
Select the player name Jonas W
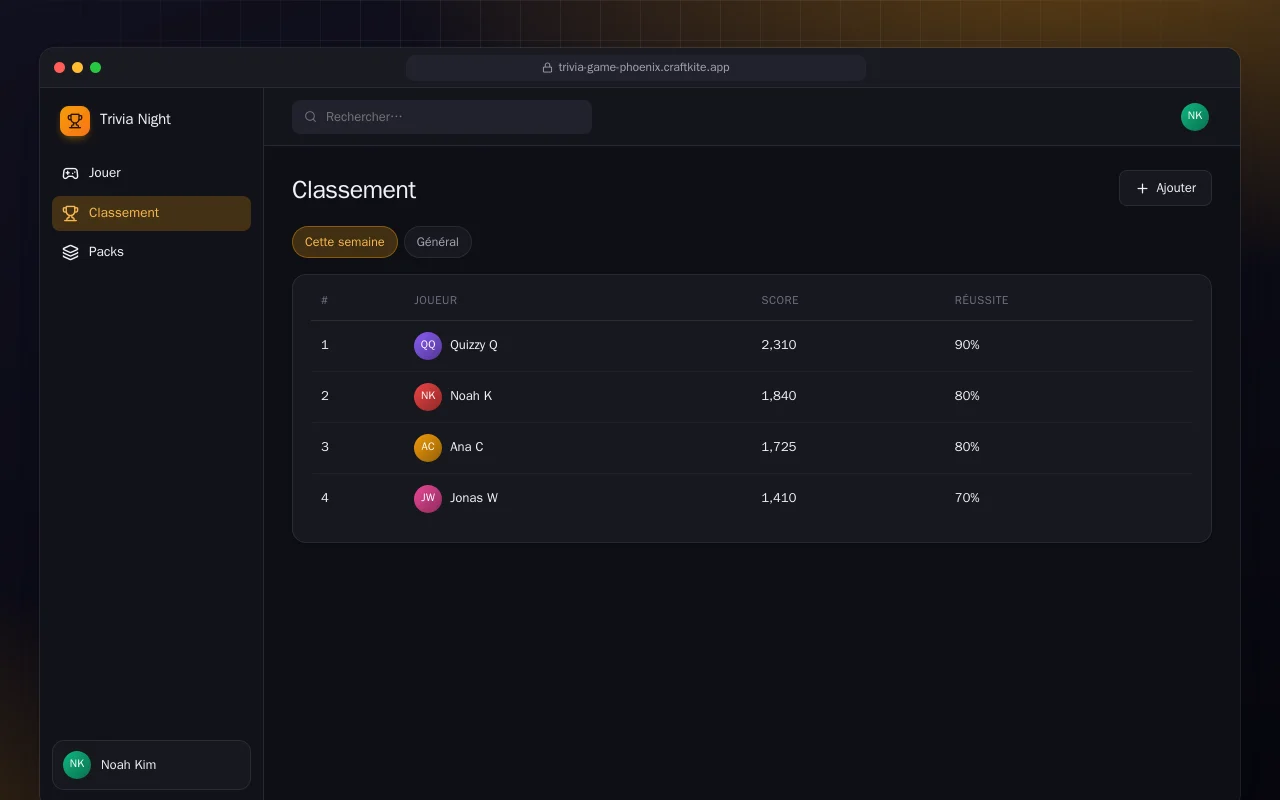point(474,498)
